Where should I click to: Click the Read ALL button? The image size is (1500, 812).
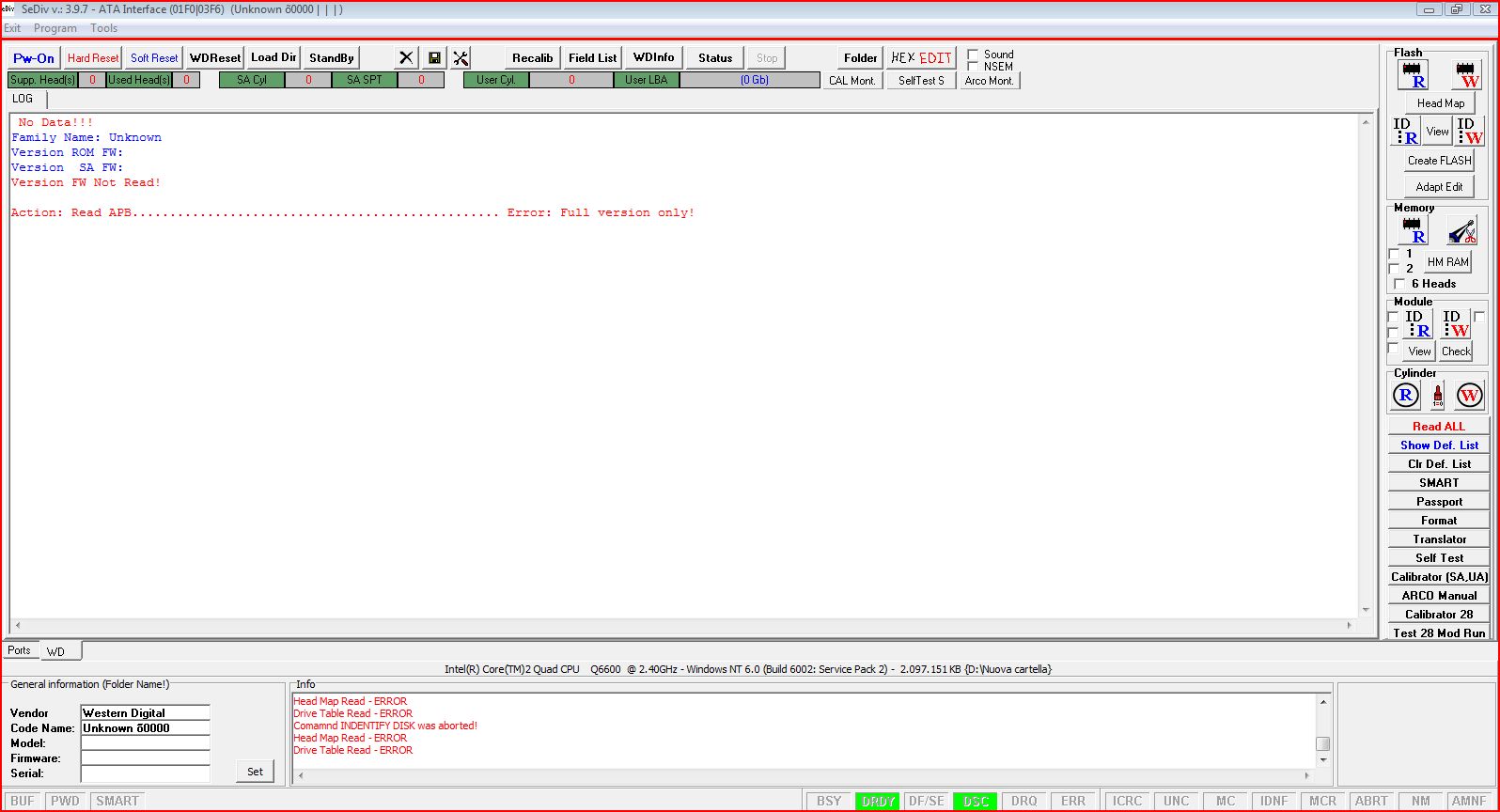pyautogui.click(x=1439, y=427)
